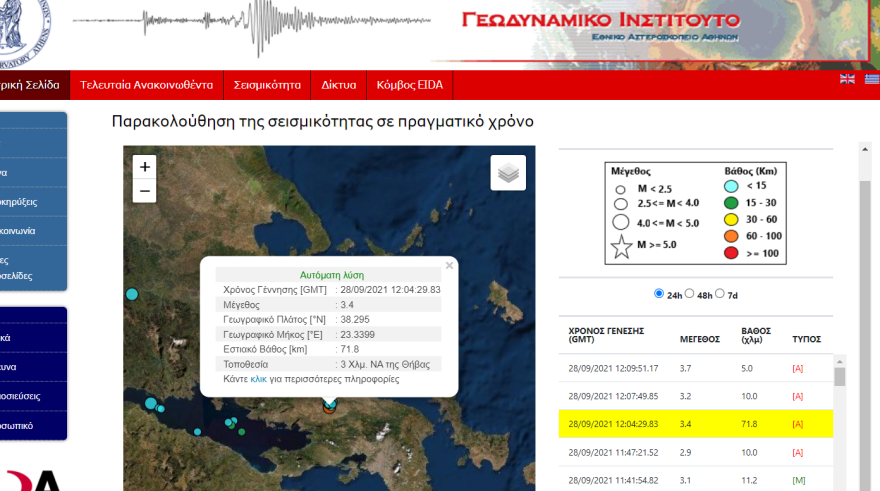Click the earthquake table scroll-up arrow
The height and width of the screenshot is (491, 880).
(839, 361)
